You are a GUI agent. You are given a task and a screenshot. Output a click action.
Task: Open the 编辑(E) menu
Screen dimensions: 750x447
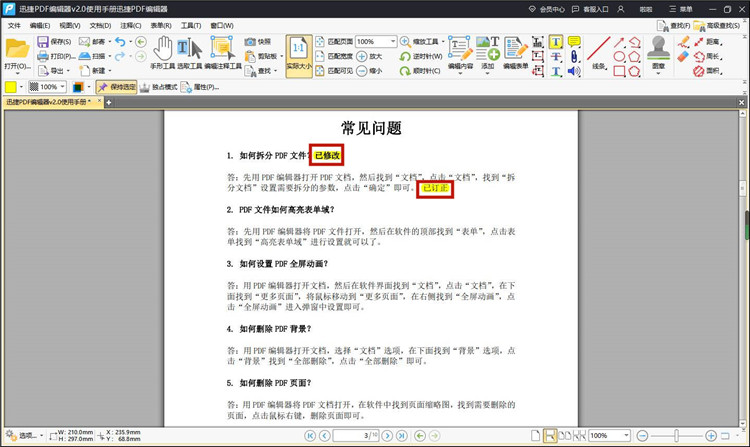pyautogui.click(x=40, y=25)
